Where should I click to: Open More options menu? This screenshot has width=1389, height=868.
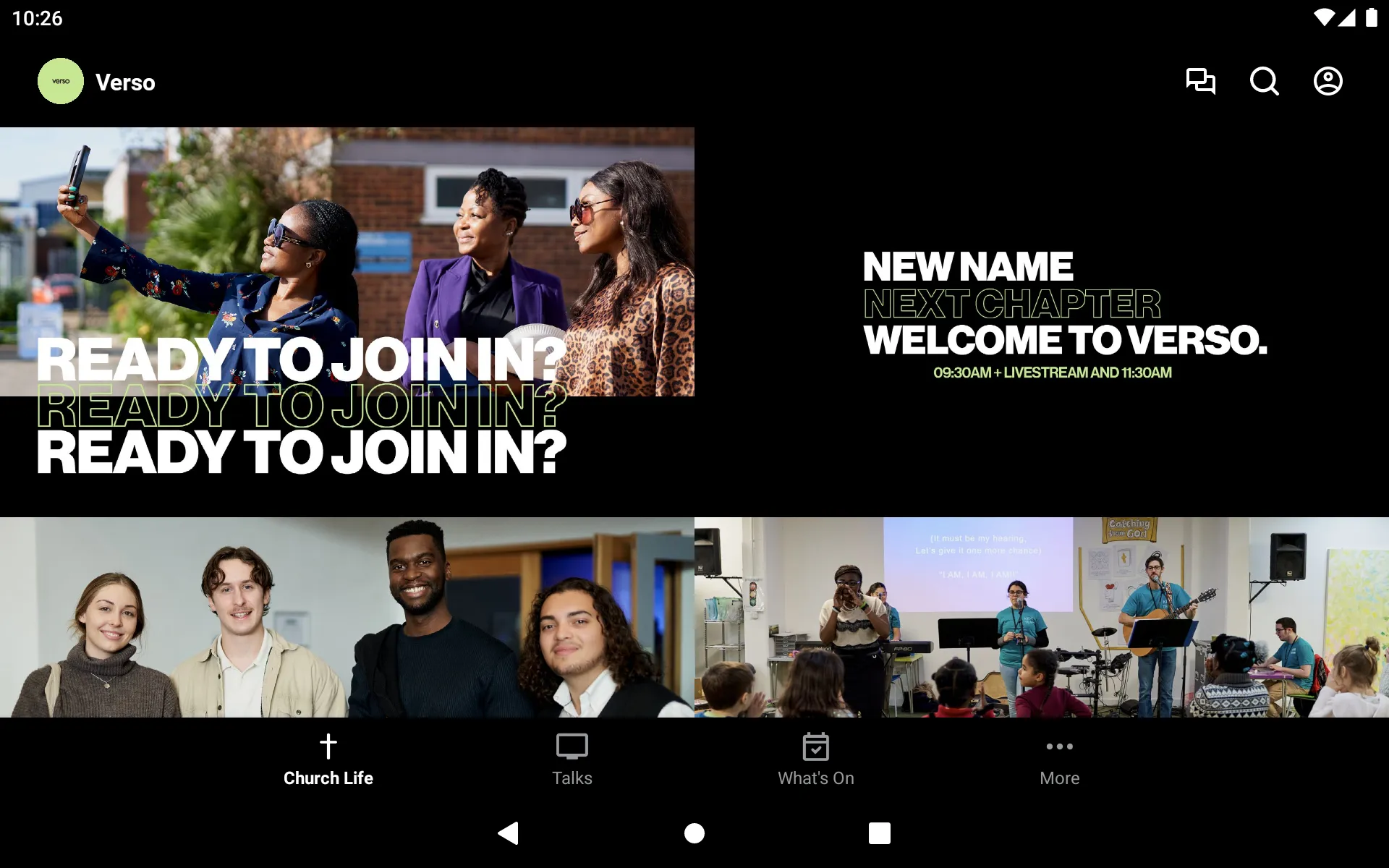(1059, 758)
